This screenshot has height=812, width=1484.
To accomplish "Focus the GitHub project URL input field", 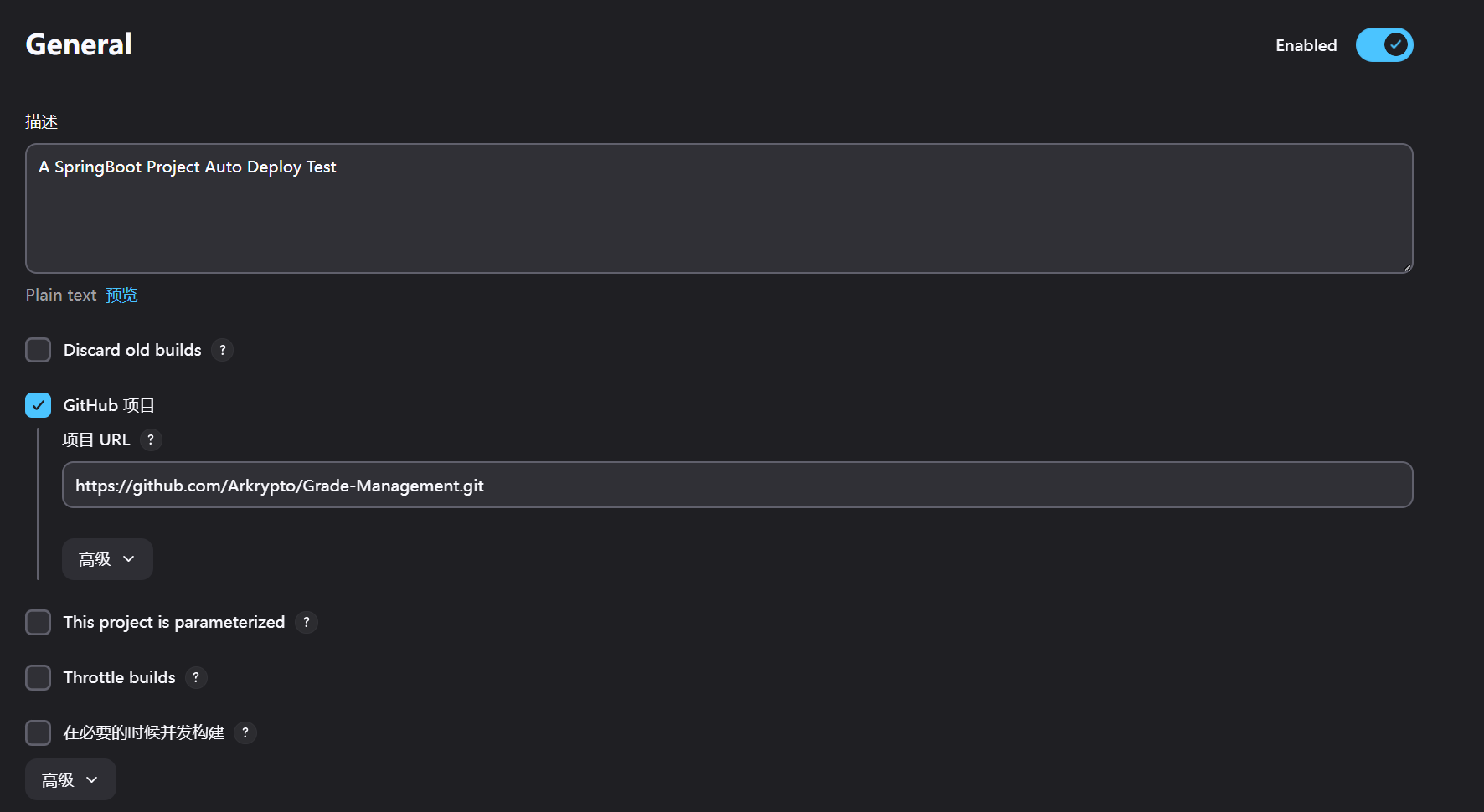I will (x=737, y=486).
